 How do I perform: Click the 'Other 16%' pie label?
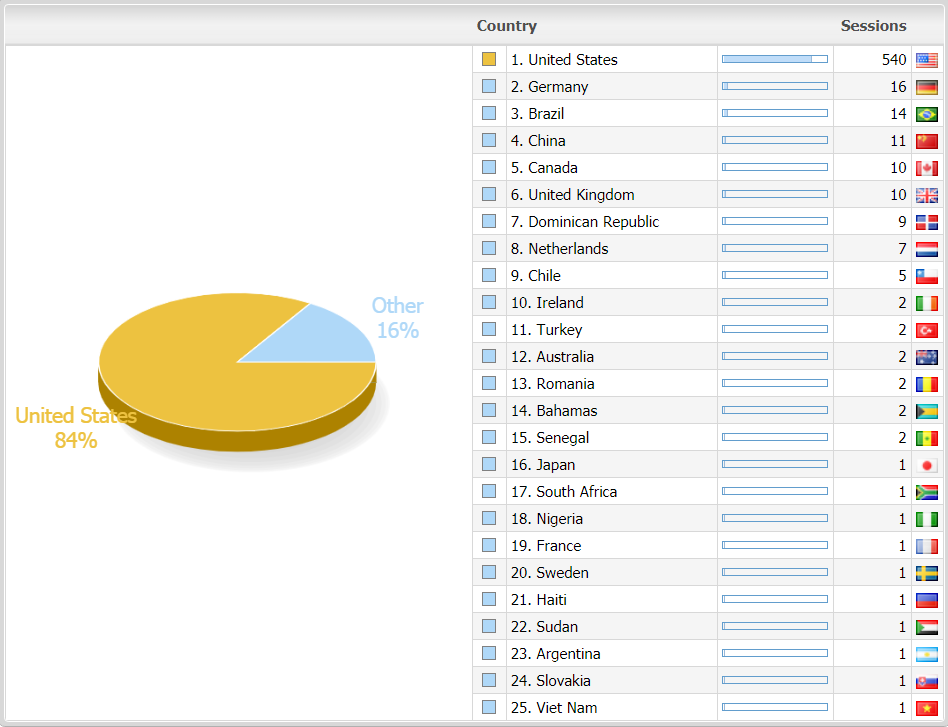[397, 318]
